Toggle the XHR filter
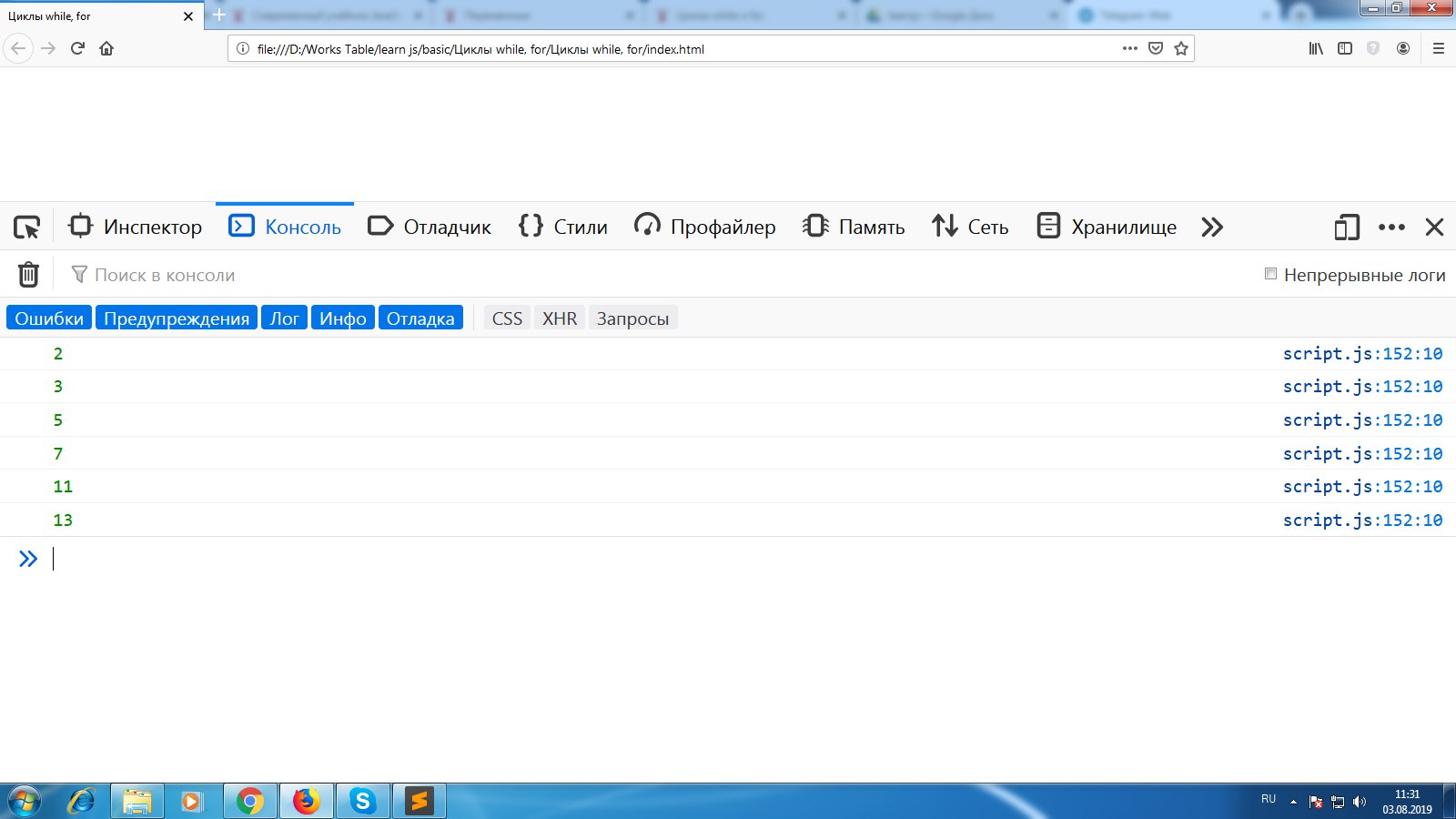Screen dimensions: 1456x819 (x=560, y=318)
